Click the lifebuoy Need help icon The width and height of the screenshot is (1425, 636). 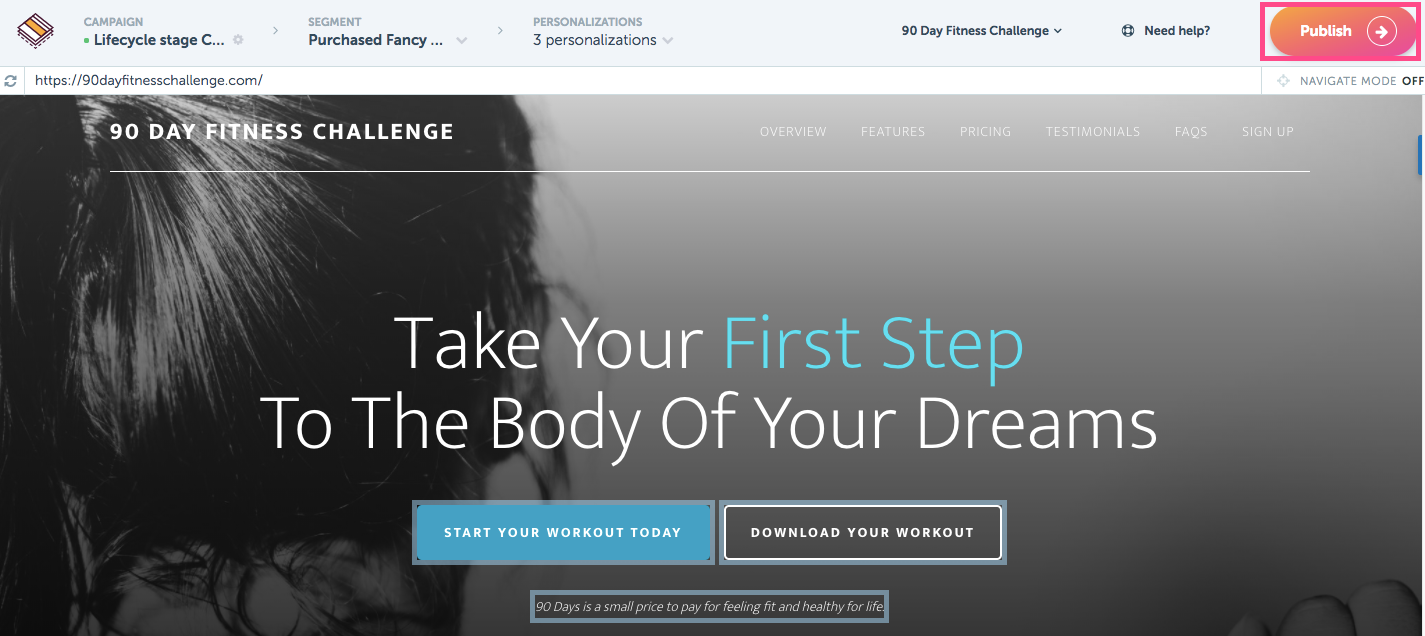point(1128,31)
